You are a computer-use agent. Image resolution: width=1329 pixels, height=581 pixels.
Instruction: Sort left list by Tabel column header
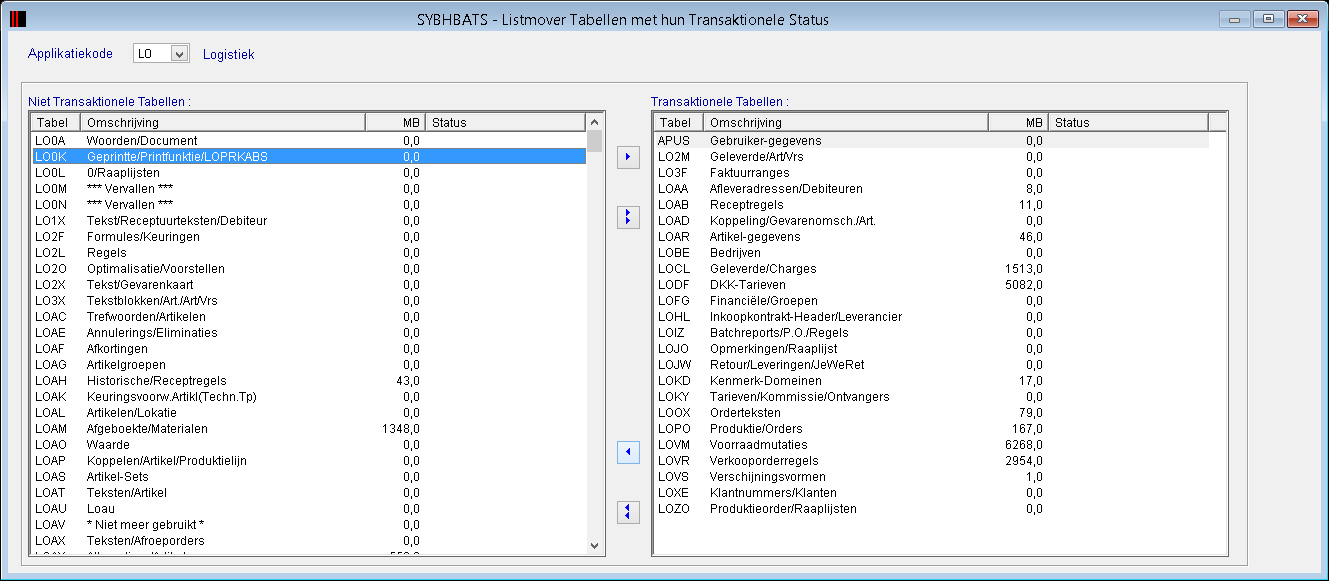click(54, 122)
